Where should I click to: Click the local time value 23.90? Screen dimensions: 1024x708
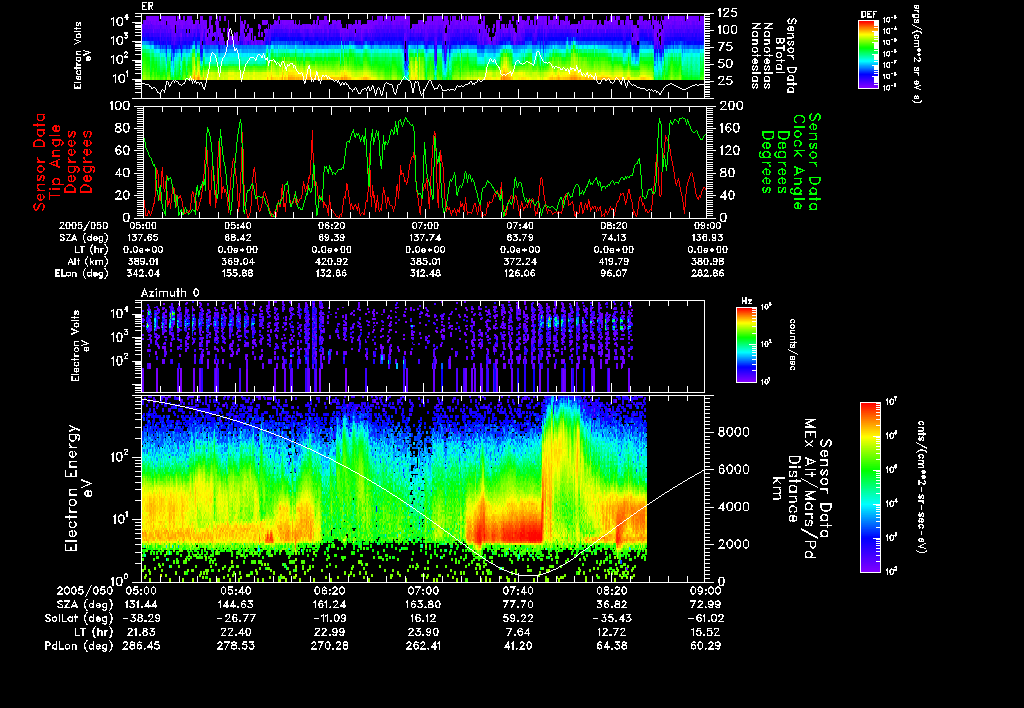423,632
